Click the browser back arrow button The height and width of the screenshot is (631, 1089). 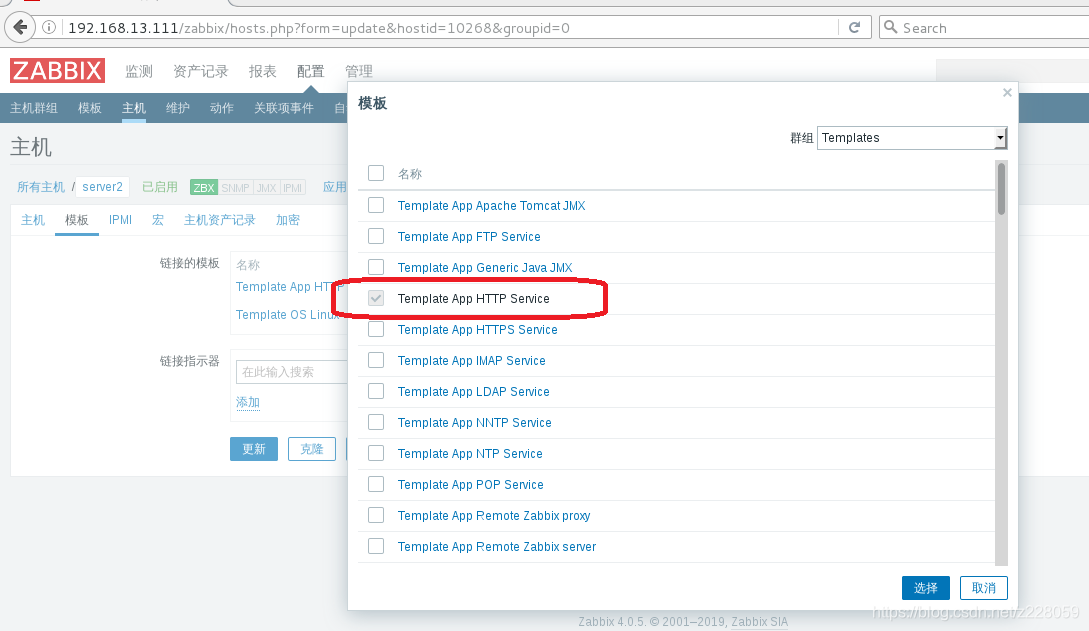20,28
